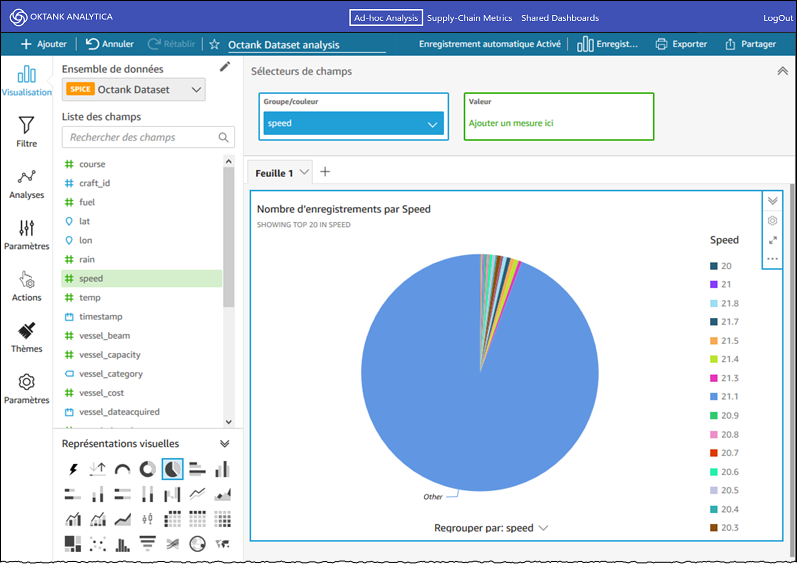Select the tree map visual type
The width and height of the screenshot is (797, 564).
tap(73, 544)
